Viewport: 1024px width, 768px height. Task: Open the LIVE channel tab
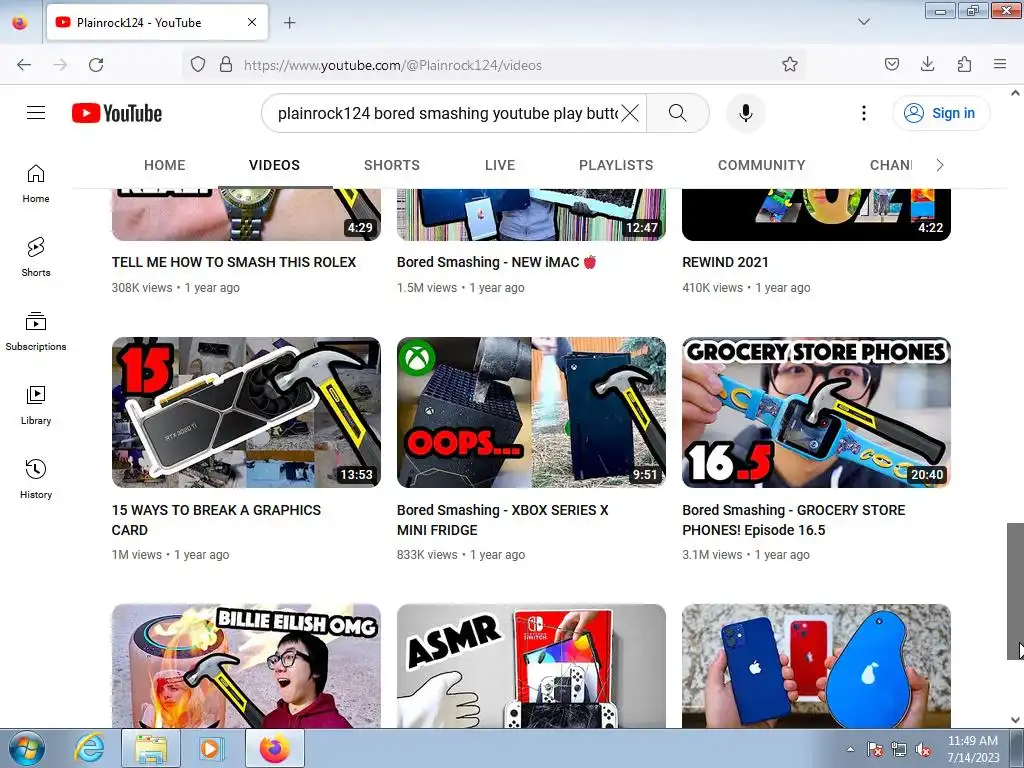(x=500, y=165)
